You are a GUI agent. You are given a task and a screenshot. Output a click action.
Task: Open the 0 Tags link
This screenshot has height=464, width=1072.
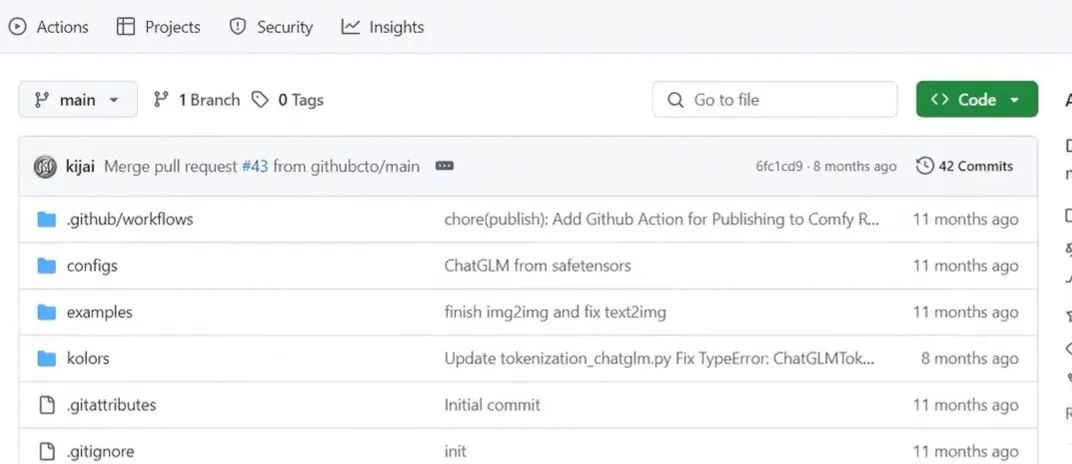click(288, 100)
